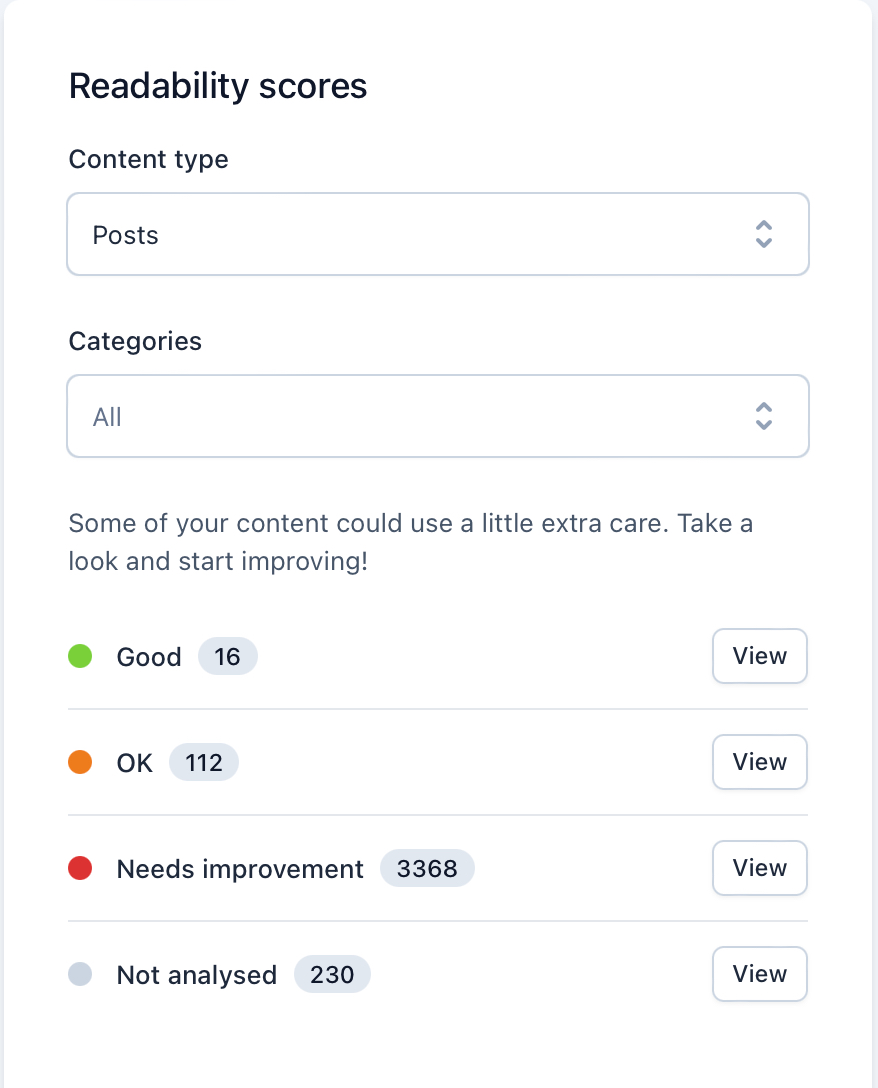Click the green Good status dot

[80, 657]
